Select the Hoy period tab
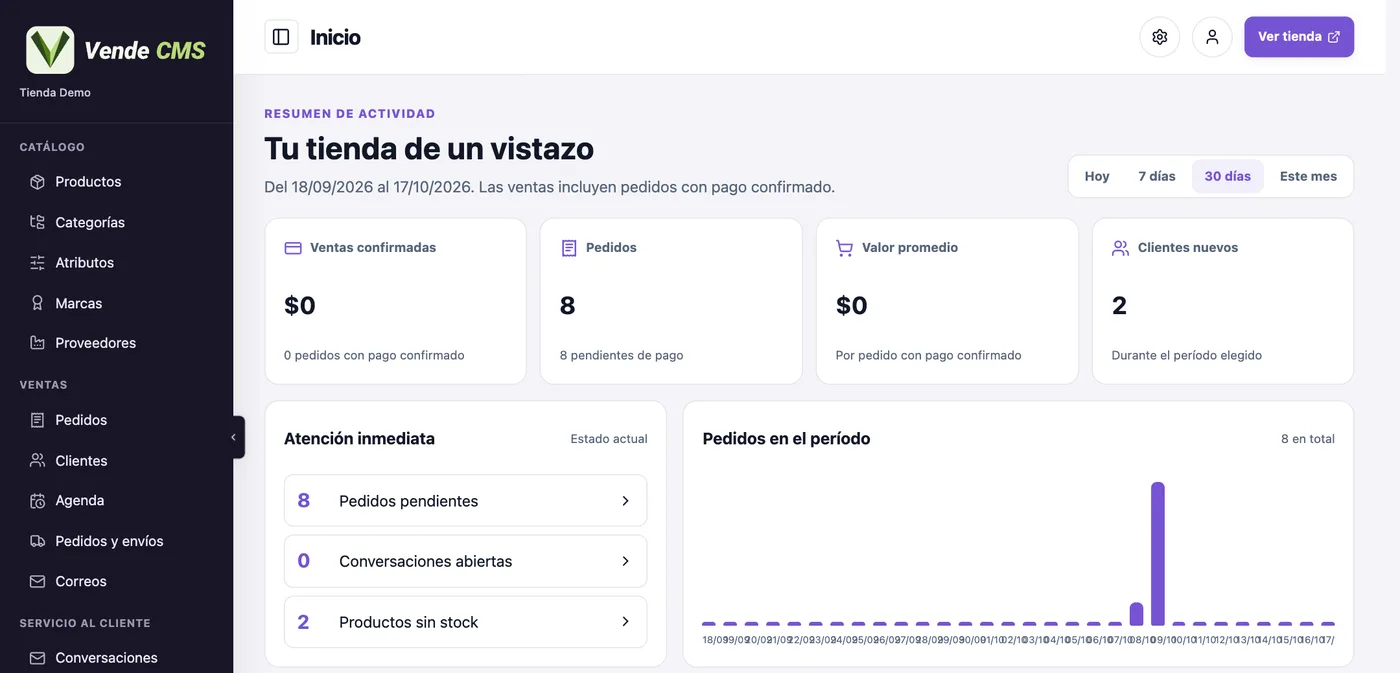 click(x=1097, y=176)
